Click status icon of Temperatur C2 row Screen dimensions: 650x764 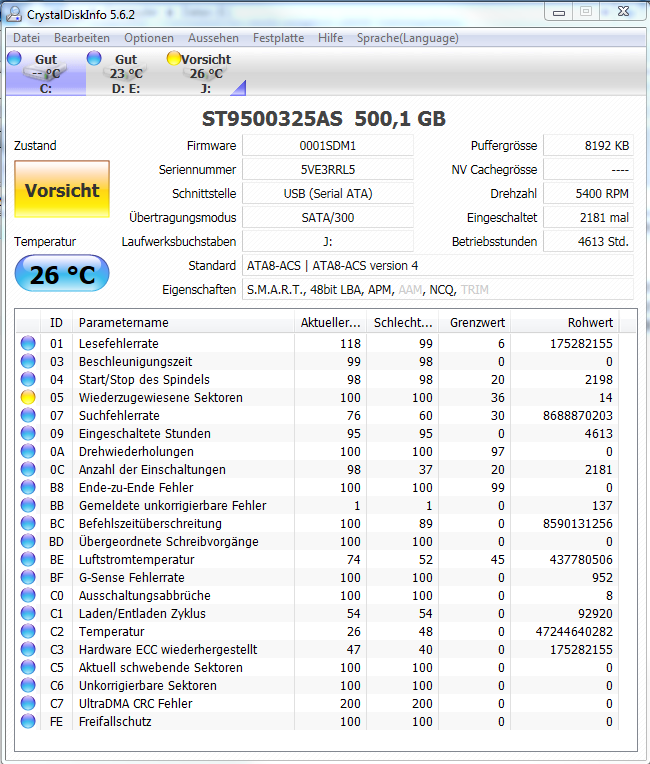[28, 631]
